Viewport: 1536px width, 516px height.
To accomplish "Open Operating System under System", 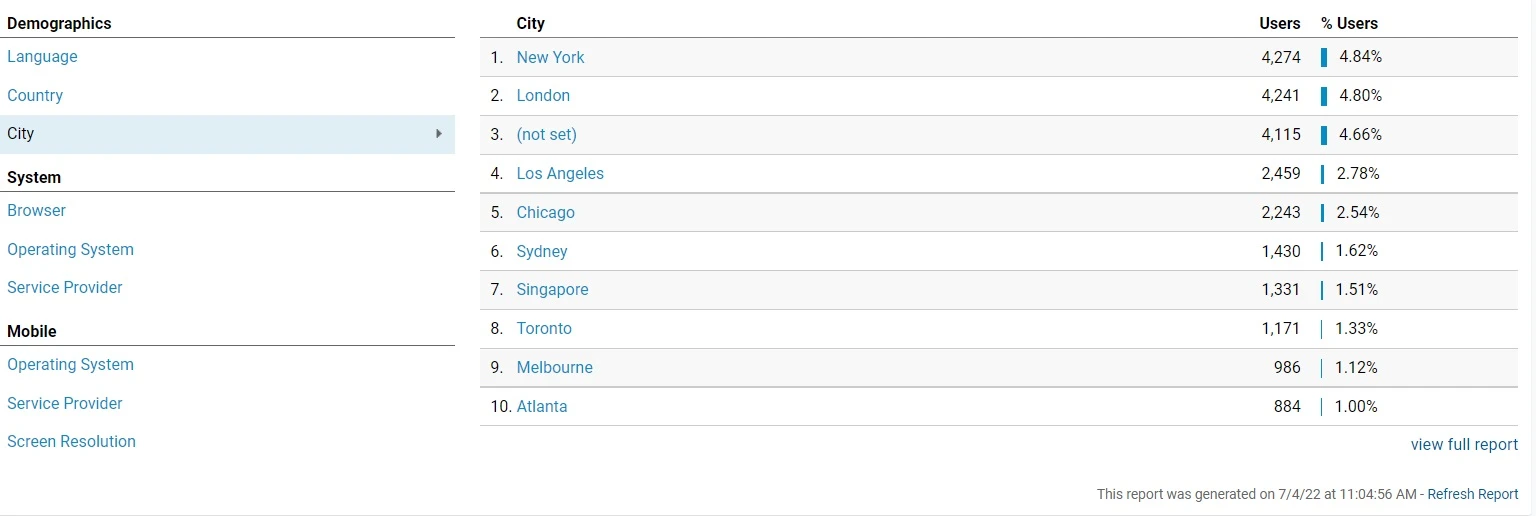I will [70, 250].
